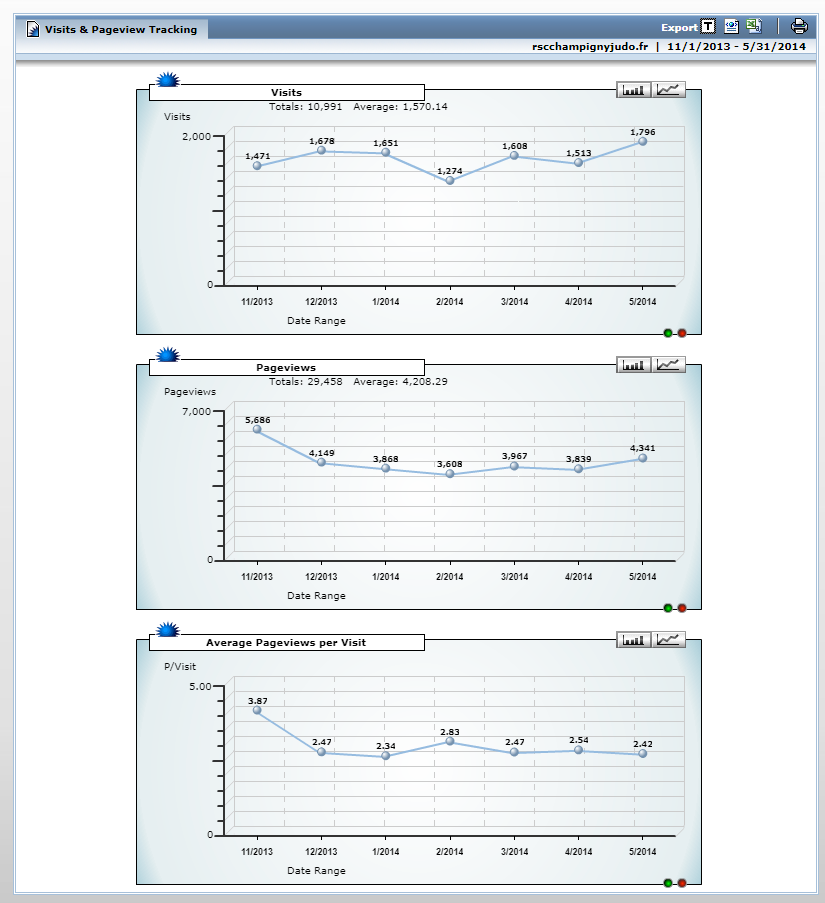Switch Pageviews chart to bar graph

point(633,365)
